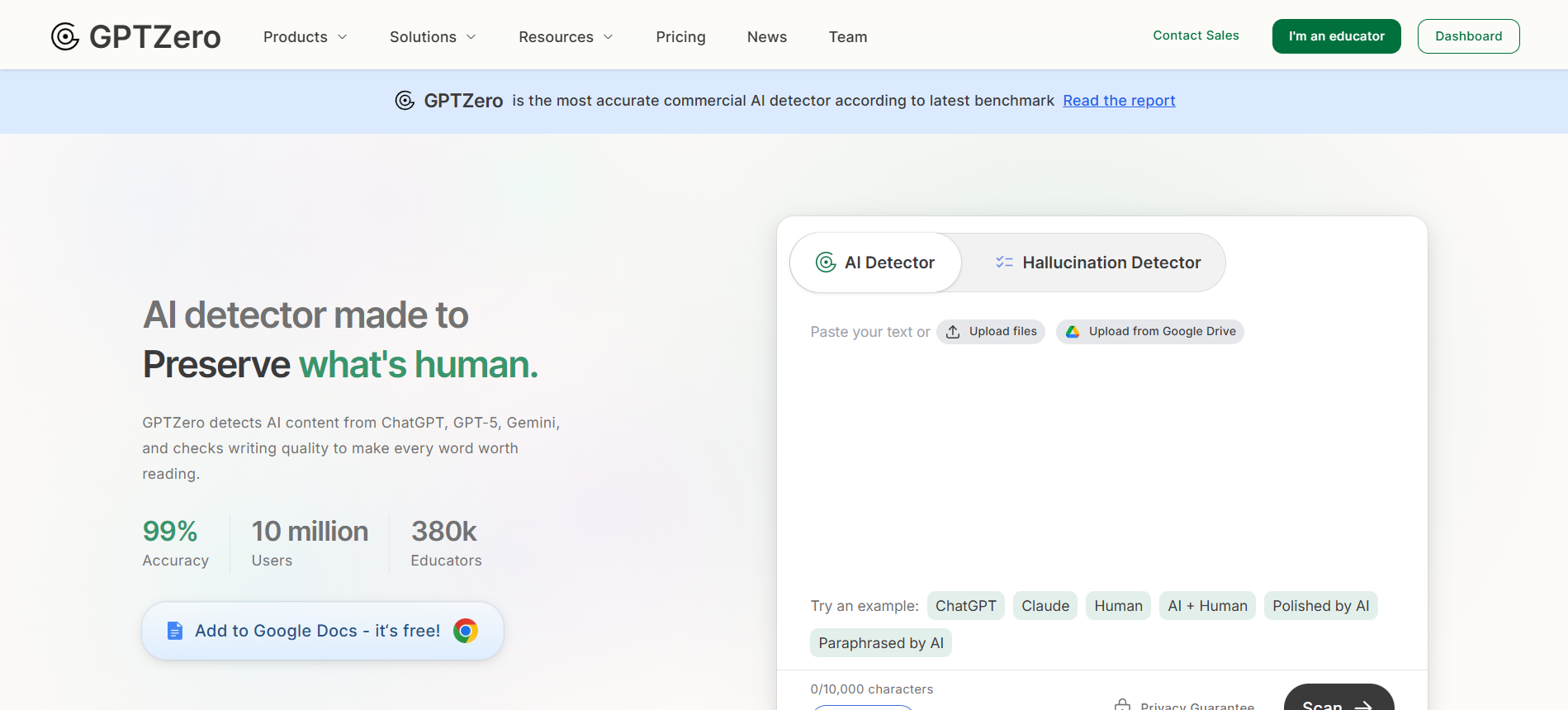Try the ChatGPT example text
This screenshot has height=710, width=1568.
tap(965, 606)
